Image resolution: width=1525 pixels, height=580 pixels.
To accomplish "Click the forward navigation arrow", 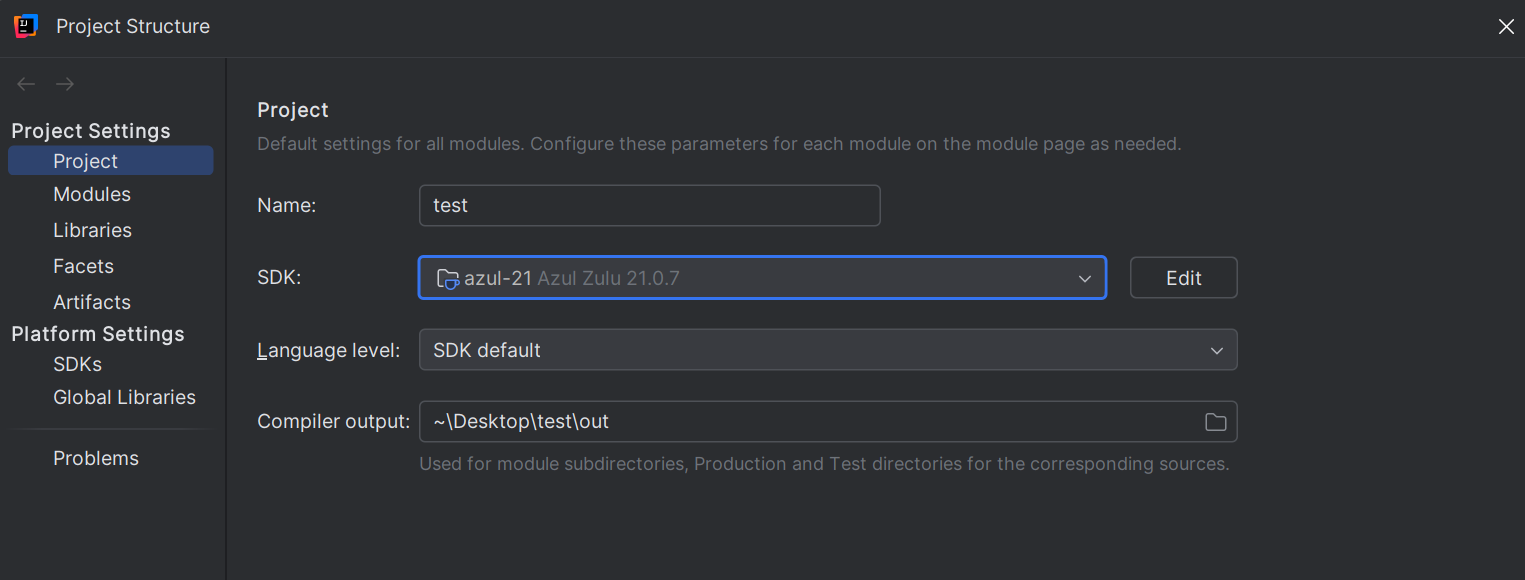I will click(x=64, y=84).
